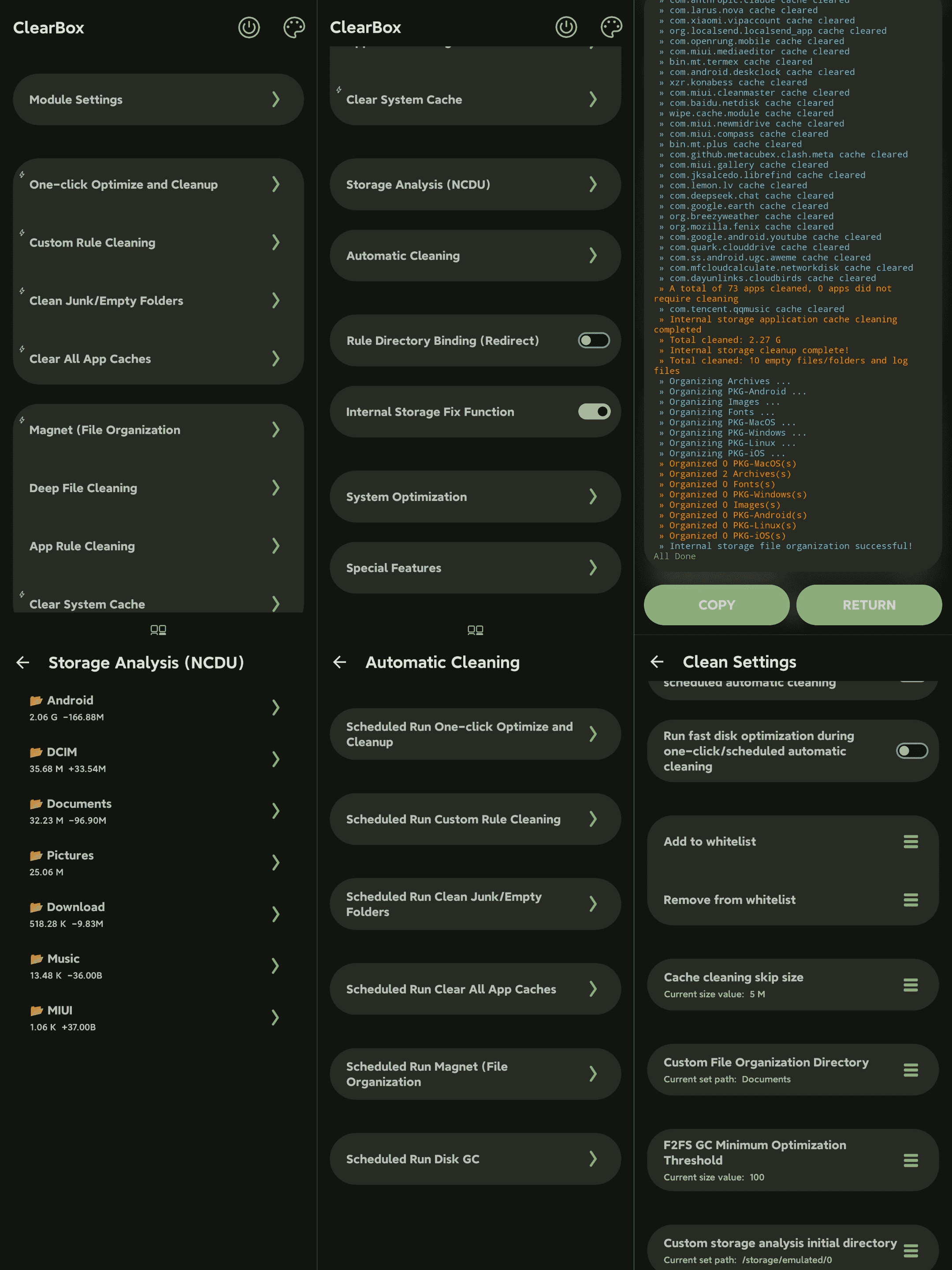Open Special Features menu entry
Image resolution: width=952 pixels, height=1270 pixels.
pyautogui.click(x=475, y=568)
